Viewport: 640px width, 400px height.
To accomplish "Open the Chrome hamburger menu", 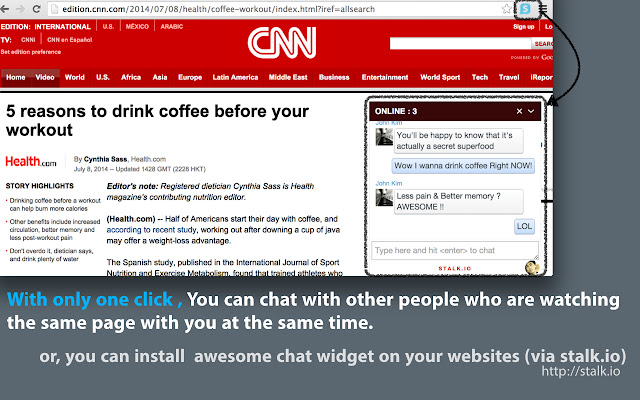I will tap(543, 9).
